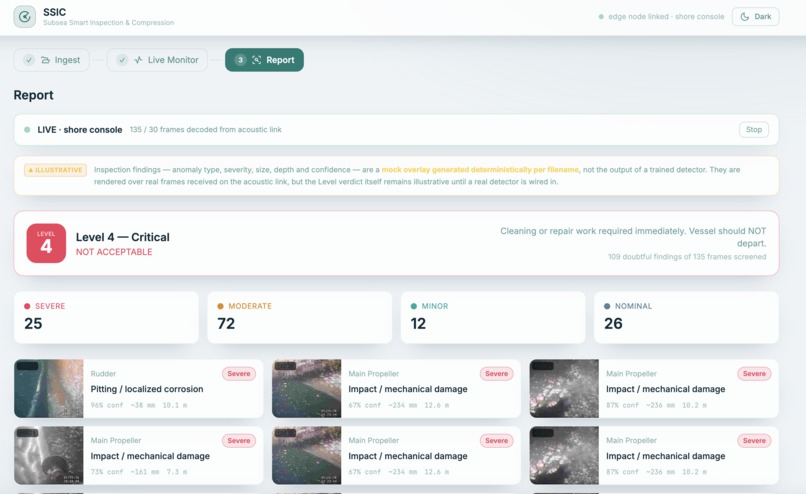Viewport: 806px width, 494px height.
Task: Click 'Impact / mechanical damage' title above 73% conf
Action: (150, 456)
